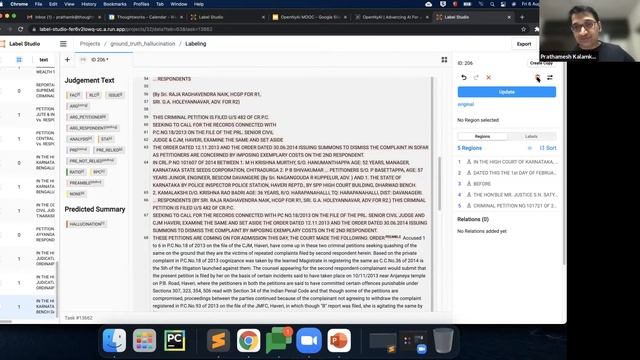Open ground_truth_hallucination breadcrumb link

pos(142,44)
